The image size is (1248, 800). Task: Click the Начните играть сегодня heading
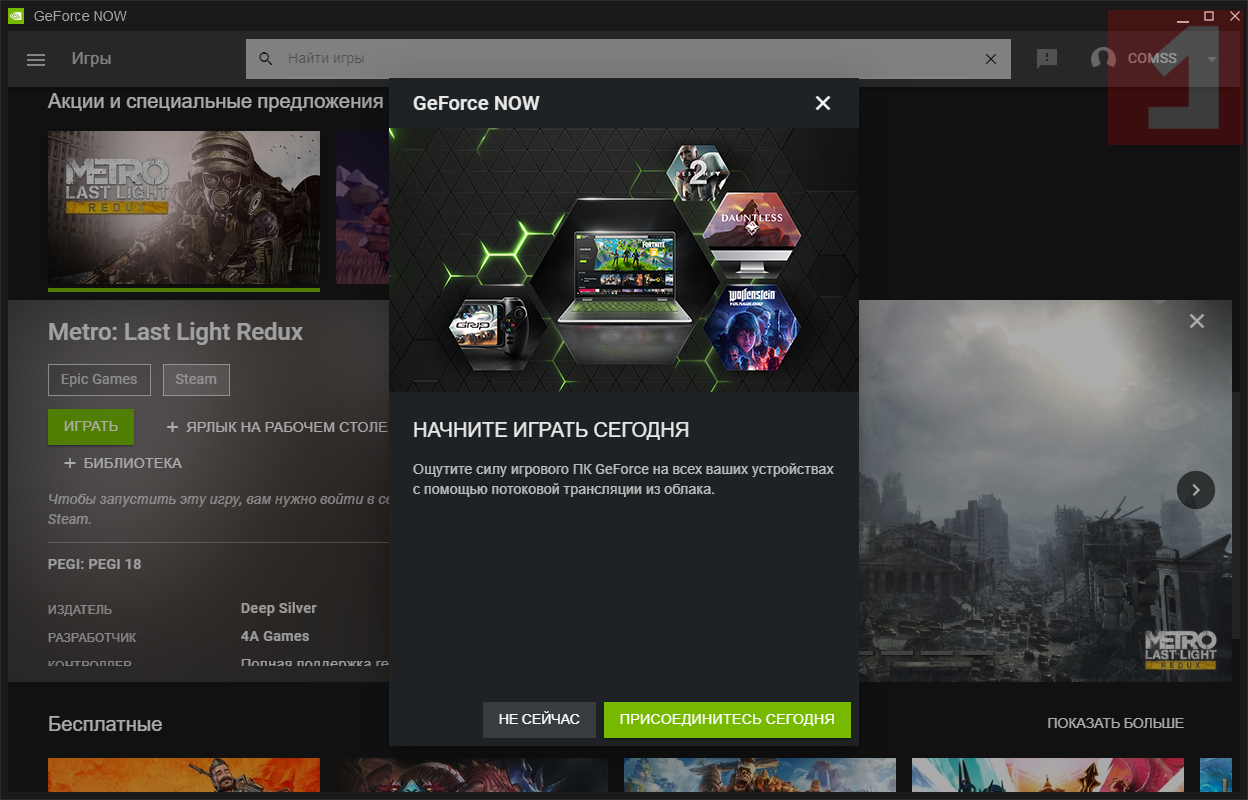[551, 430]
